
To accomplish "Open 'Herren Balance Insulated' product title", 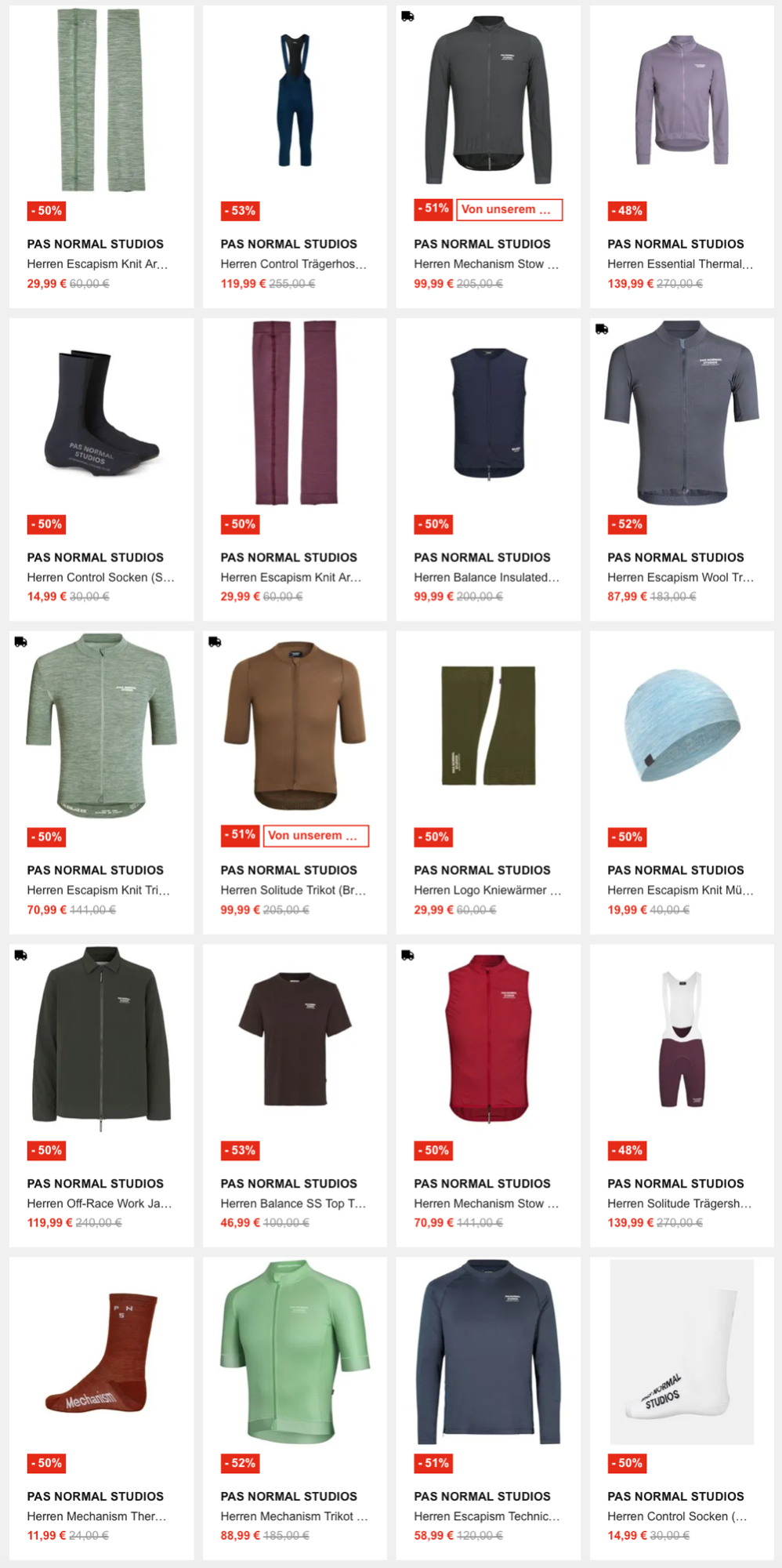I will [x=487, y=577].
